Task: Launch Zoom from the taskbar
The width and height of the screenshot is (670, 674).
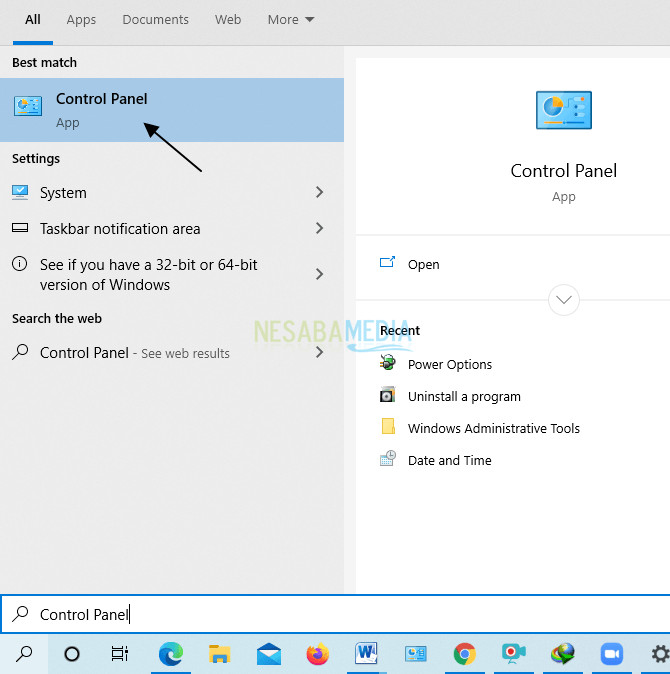Action: [611, 654]
